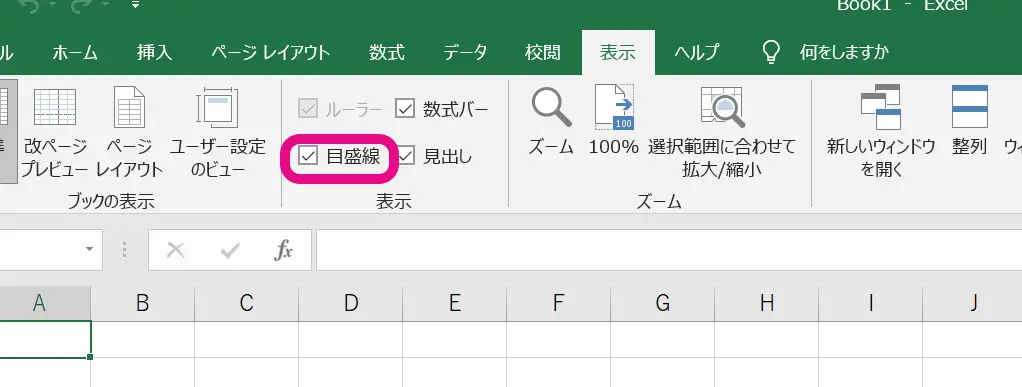Viewport: 1022px width, 387px height.
Task: Open the 数式 tab
Action: click(387, 52)
